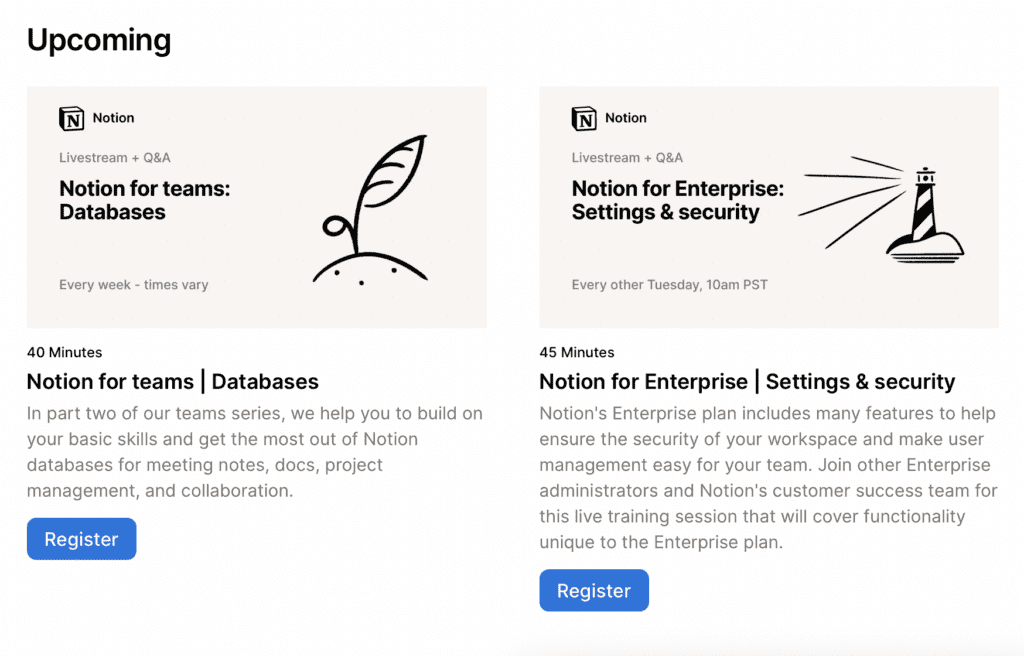Click the sprouting plant illustration
Screen dimensions: 1024x656
[372, 210]
